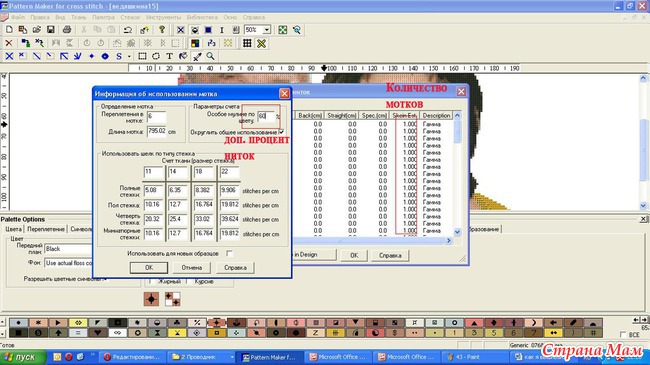
Task: Click the Open file folder icon
Action: click(x=36, y=30)
